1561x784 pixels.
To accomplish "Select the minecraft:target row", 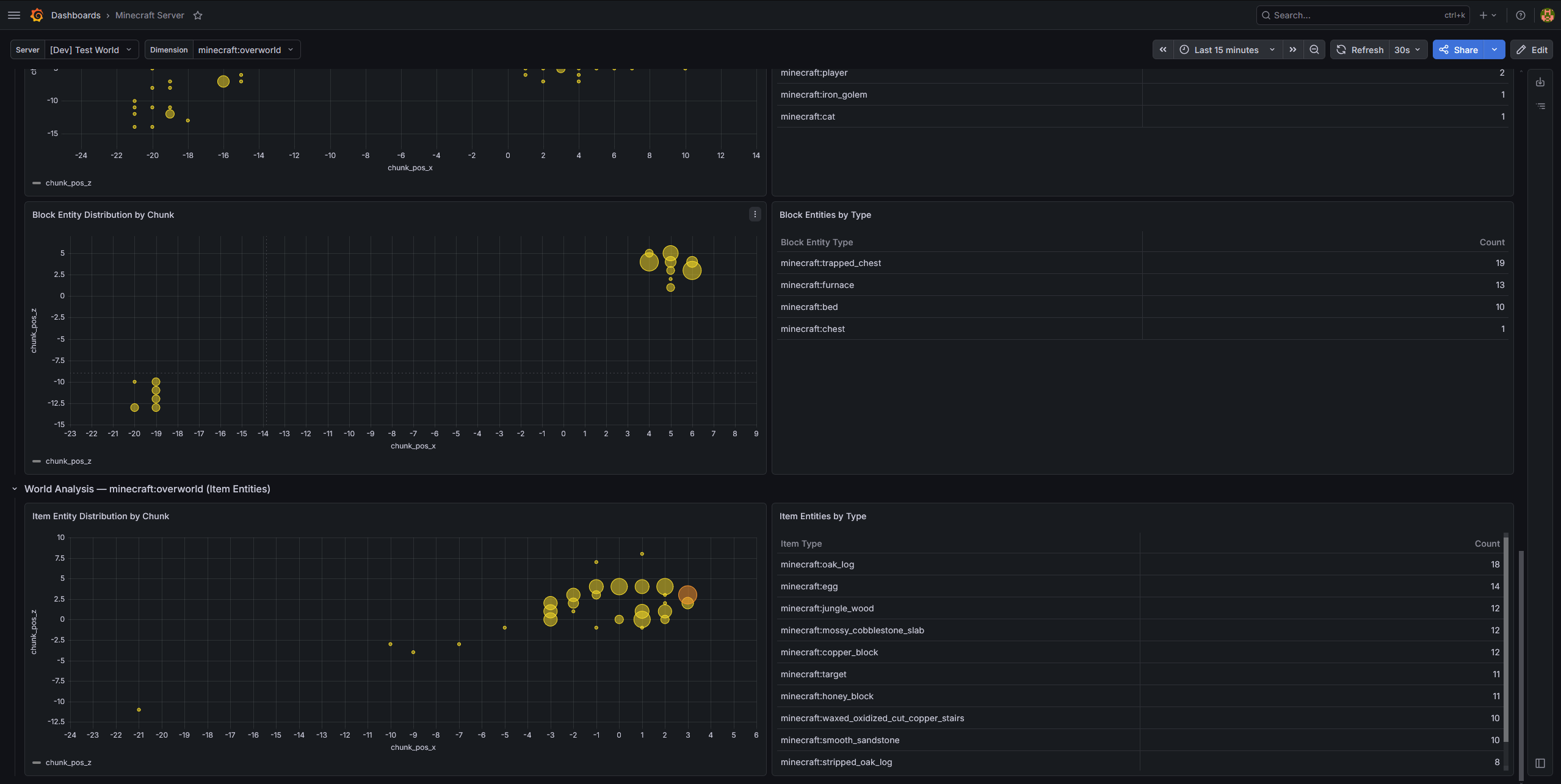I will pos(1139,674).
